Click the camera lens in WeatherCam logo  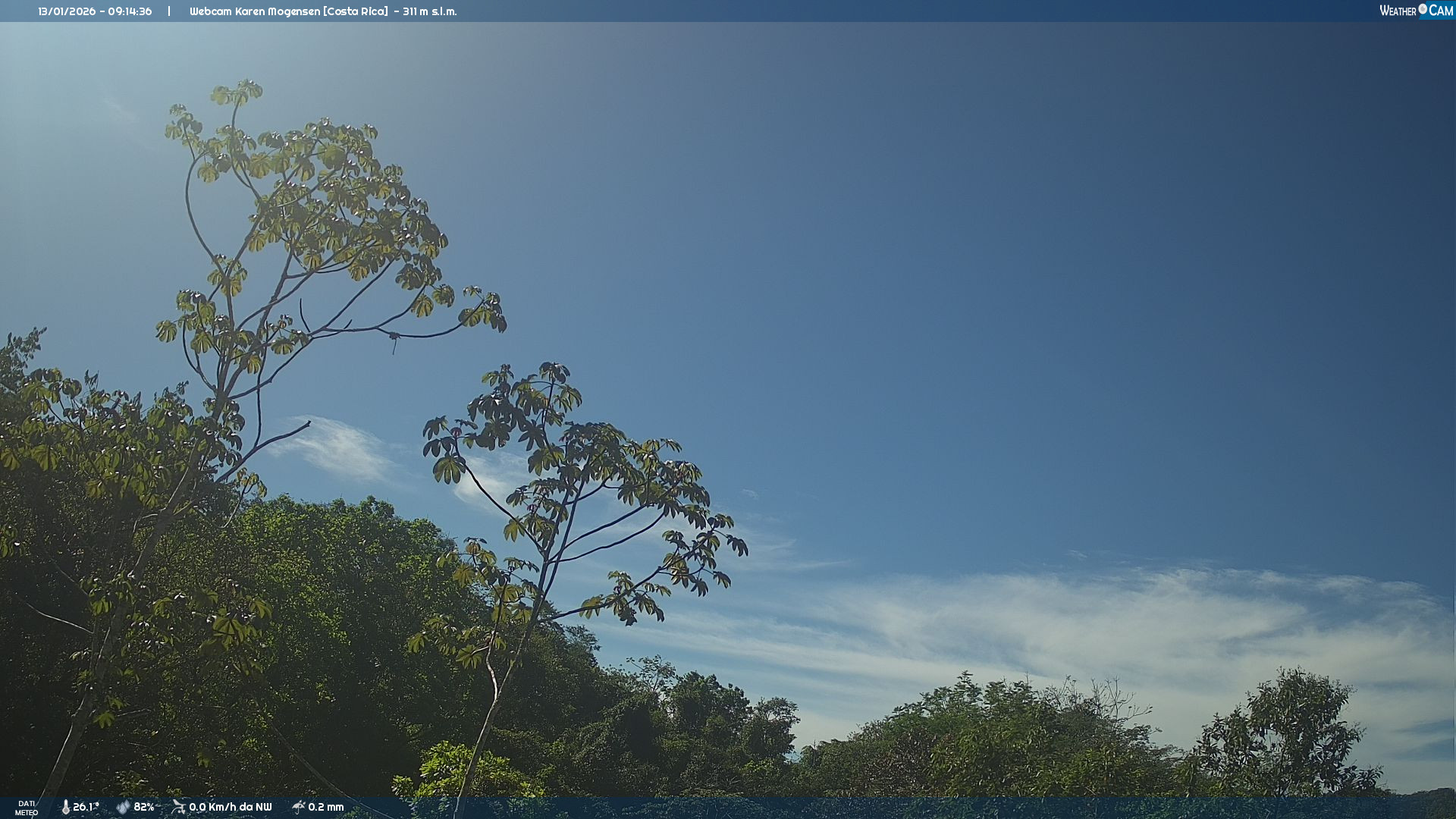coord(1423,9)
